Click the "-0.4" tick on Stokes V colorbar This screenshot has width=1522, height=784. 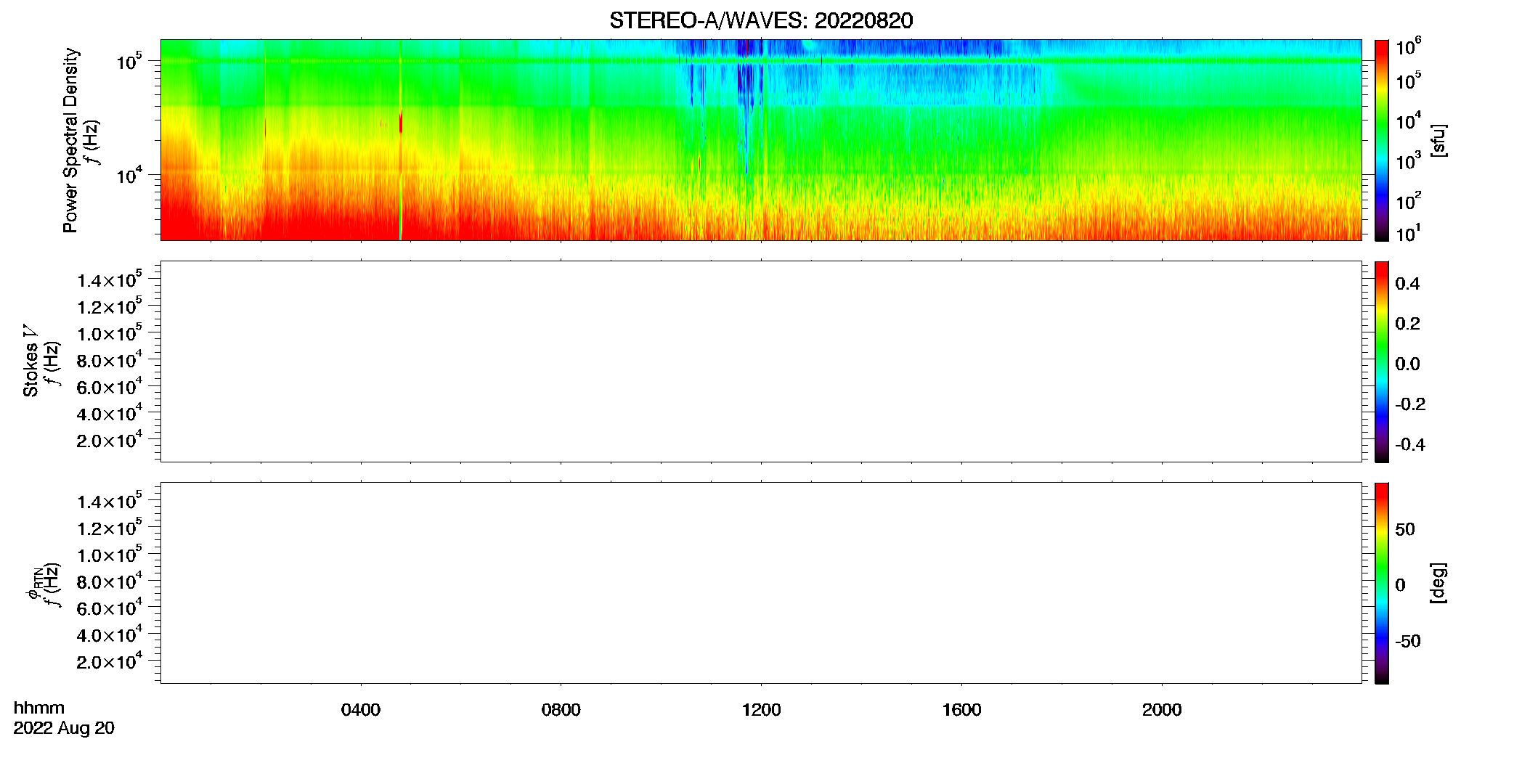coord(1410,444)
